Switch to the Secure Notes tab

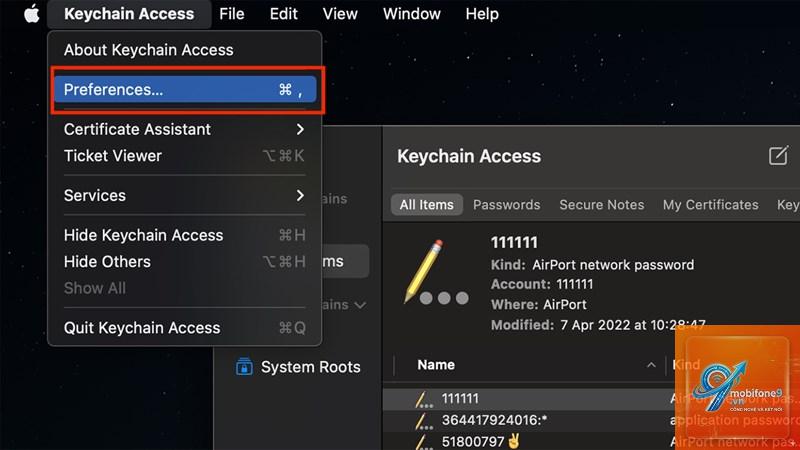(x=602, y=205)
